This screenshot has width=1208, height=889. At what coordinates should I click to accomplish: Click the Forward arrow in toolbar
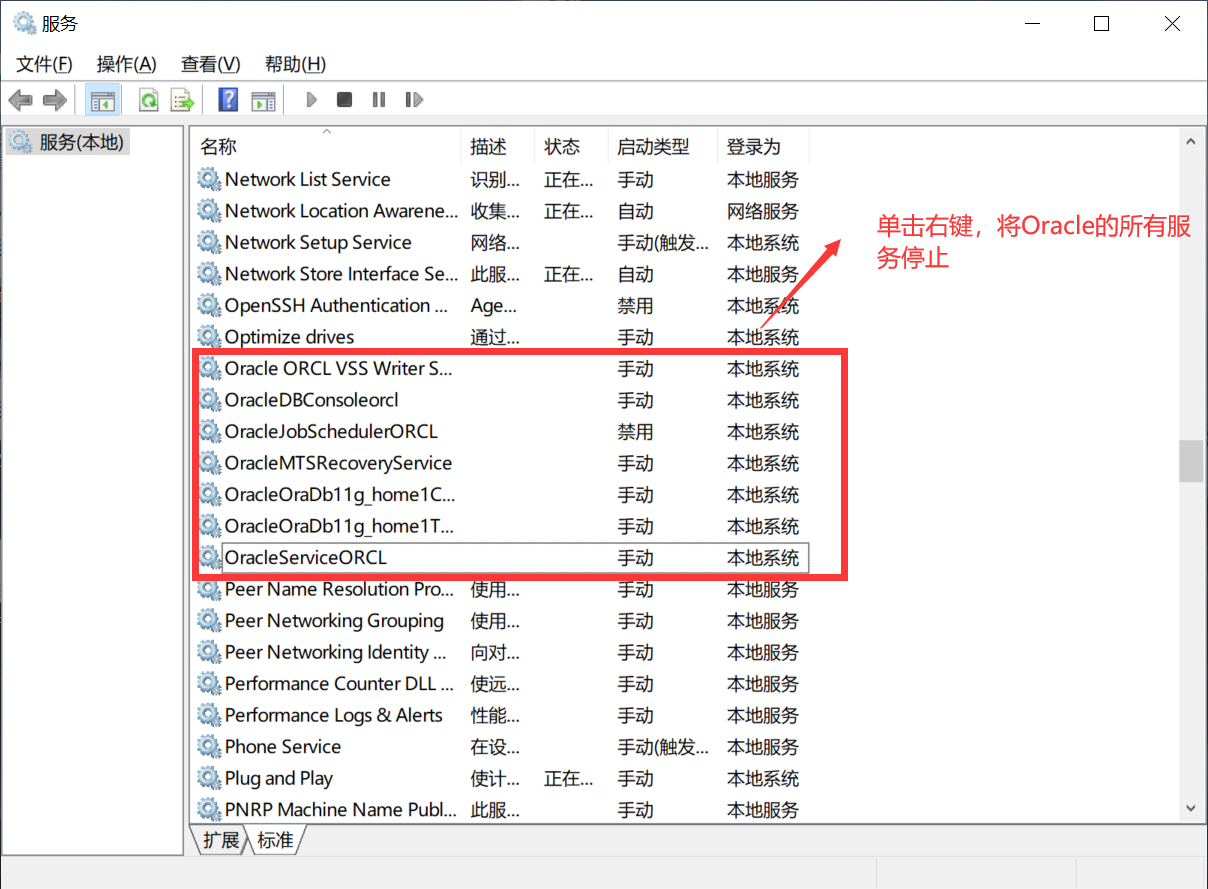coord(55,100)
